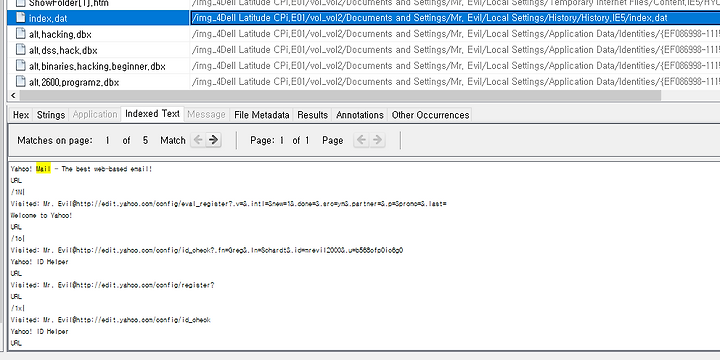Select the alt.2600.programz.dbx row
Screen dimensions: 720x360
363,82
